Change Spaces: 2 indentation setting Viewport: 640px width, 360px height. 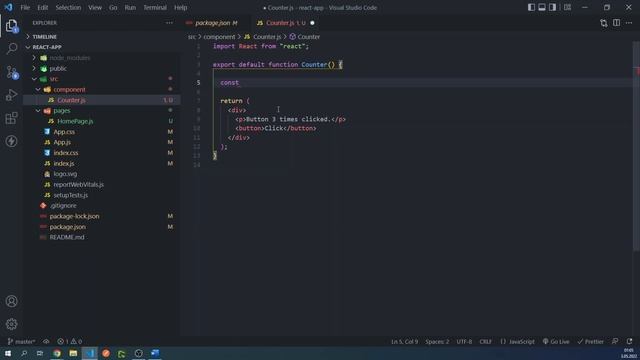coord(437,341)
